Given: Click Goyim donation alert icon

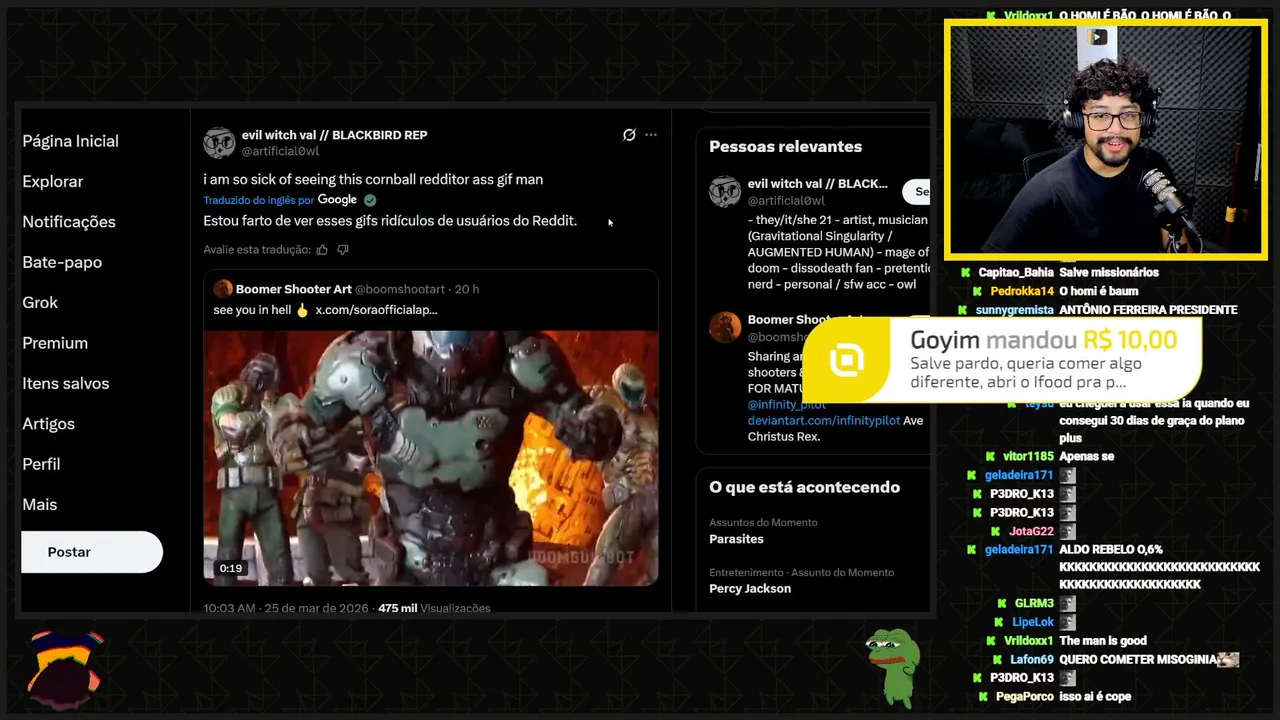Looking at the screenshot, I should tap(847, 360).
